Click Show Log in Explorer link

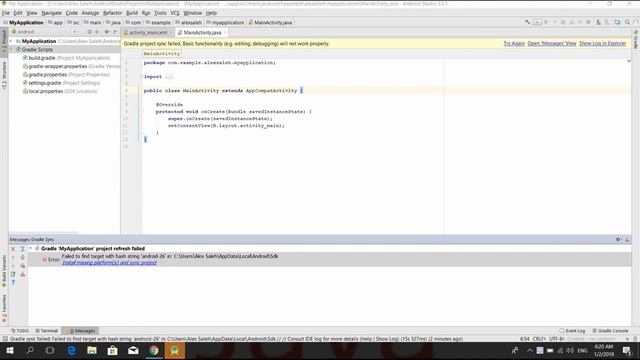602,43
